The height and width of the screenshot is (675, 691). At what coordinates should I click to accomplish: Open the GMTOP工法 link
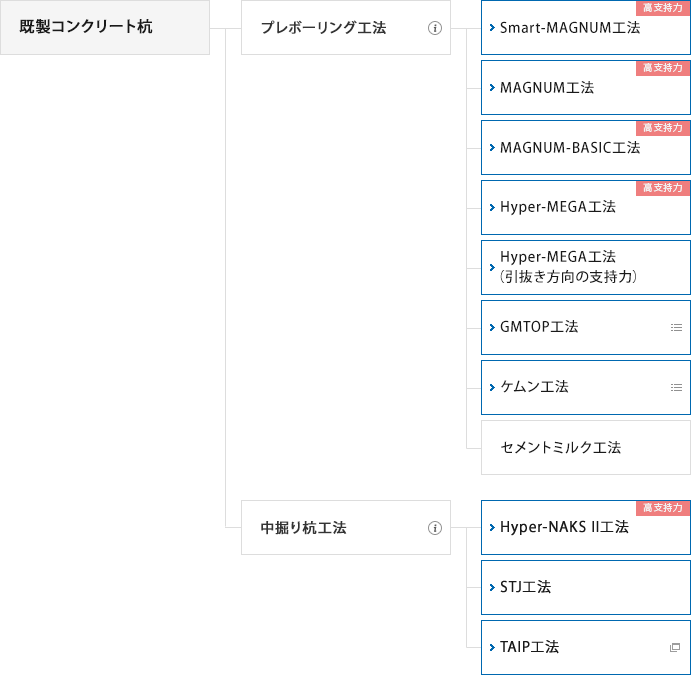pos(586,327)
